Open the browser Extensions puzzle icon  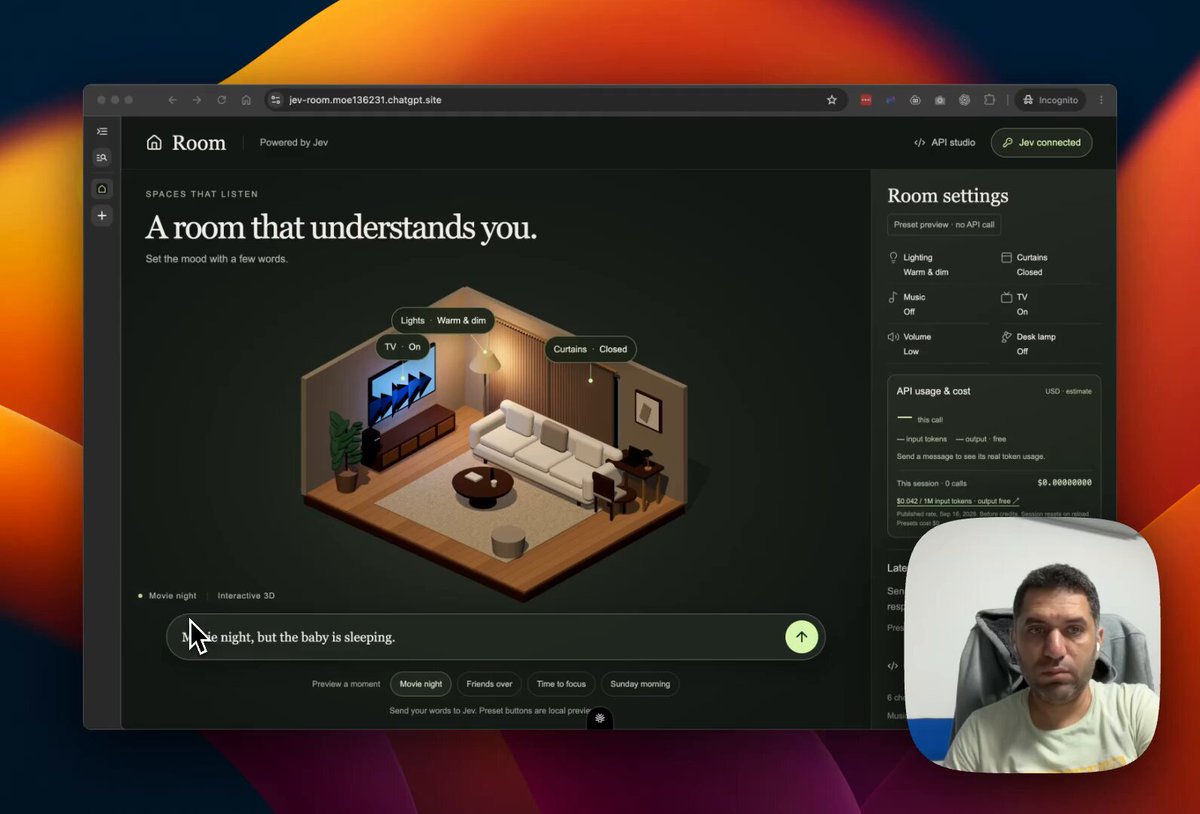(x=989, y=100)
